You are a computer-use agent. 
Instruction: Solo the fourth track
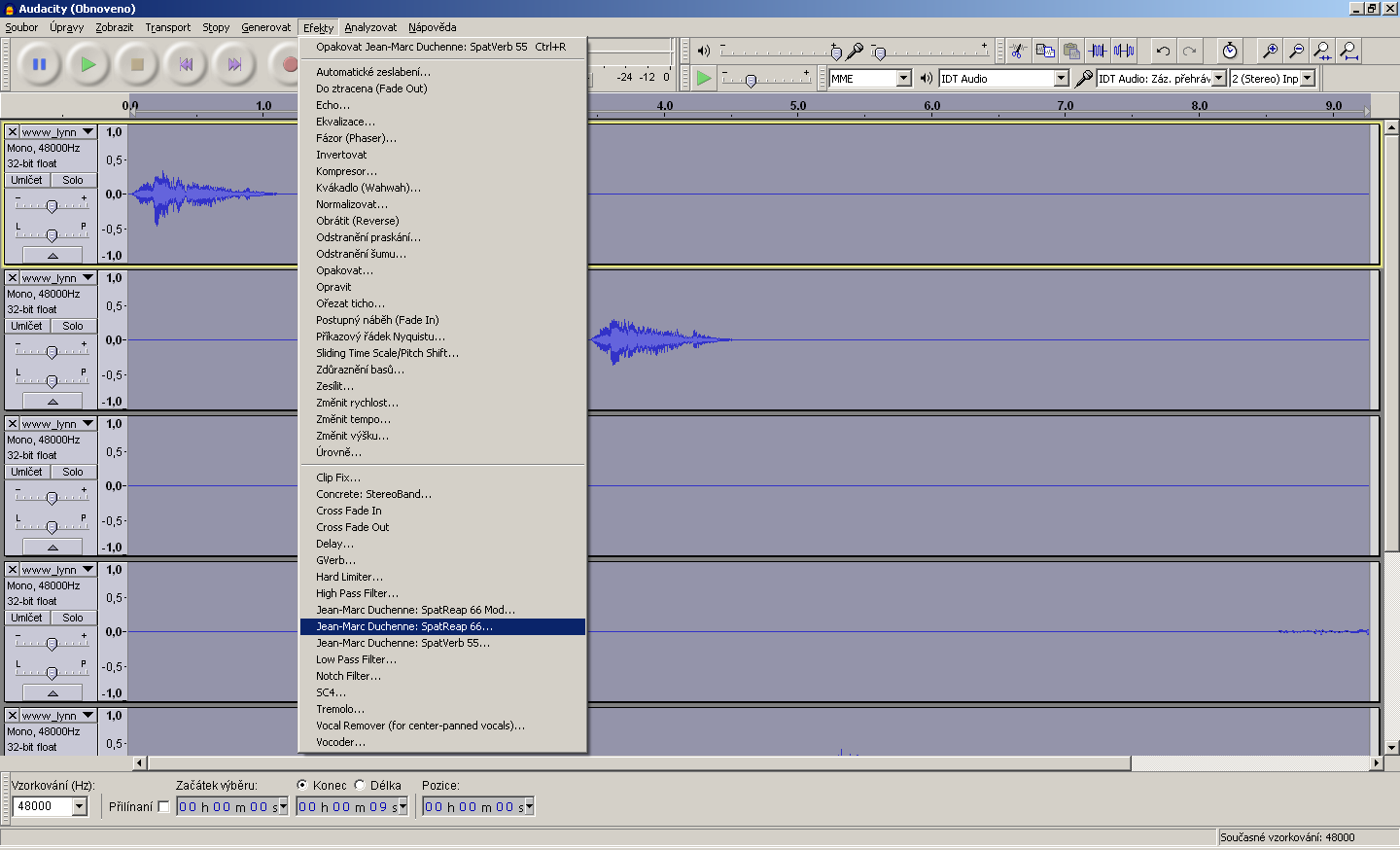(73, 618)
